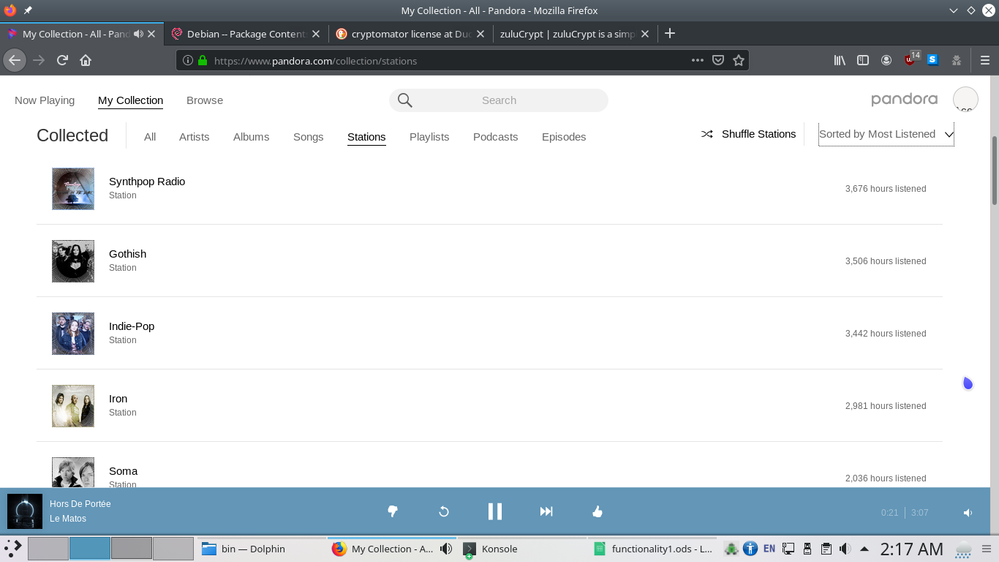Select the Albums collection tab
This screenshot has width=999, height=562.
pos(251,137)
